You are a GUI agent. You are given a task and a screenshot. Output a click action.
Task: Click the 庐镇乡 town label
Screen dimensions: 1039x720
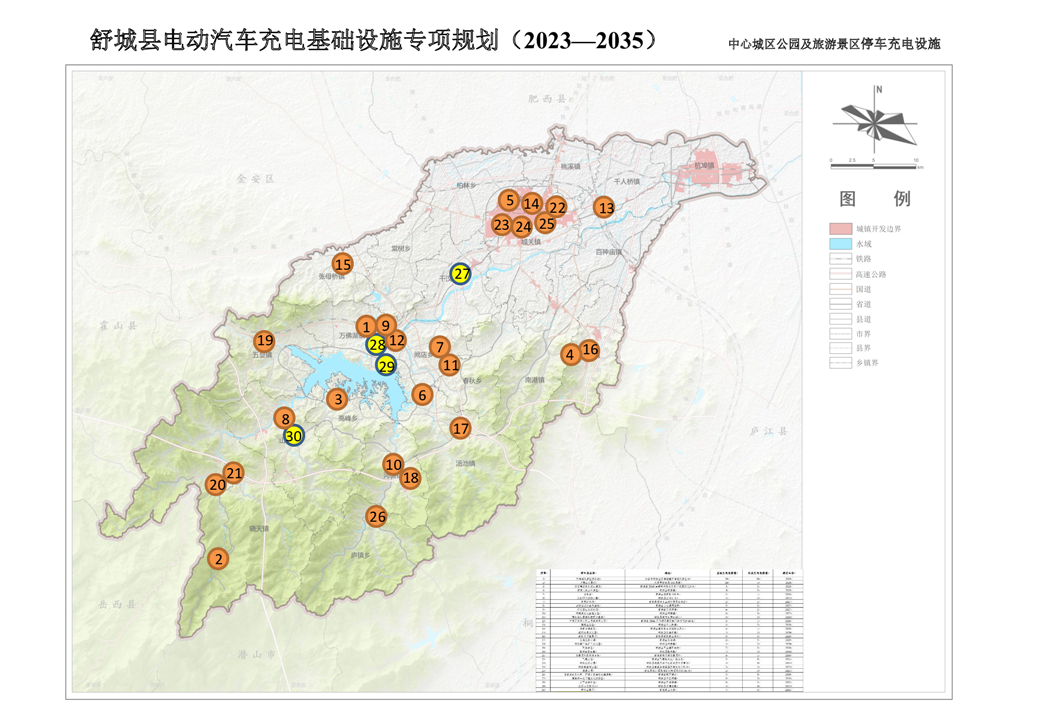[360, 555]
